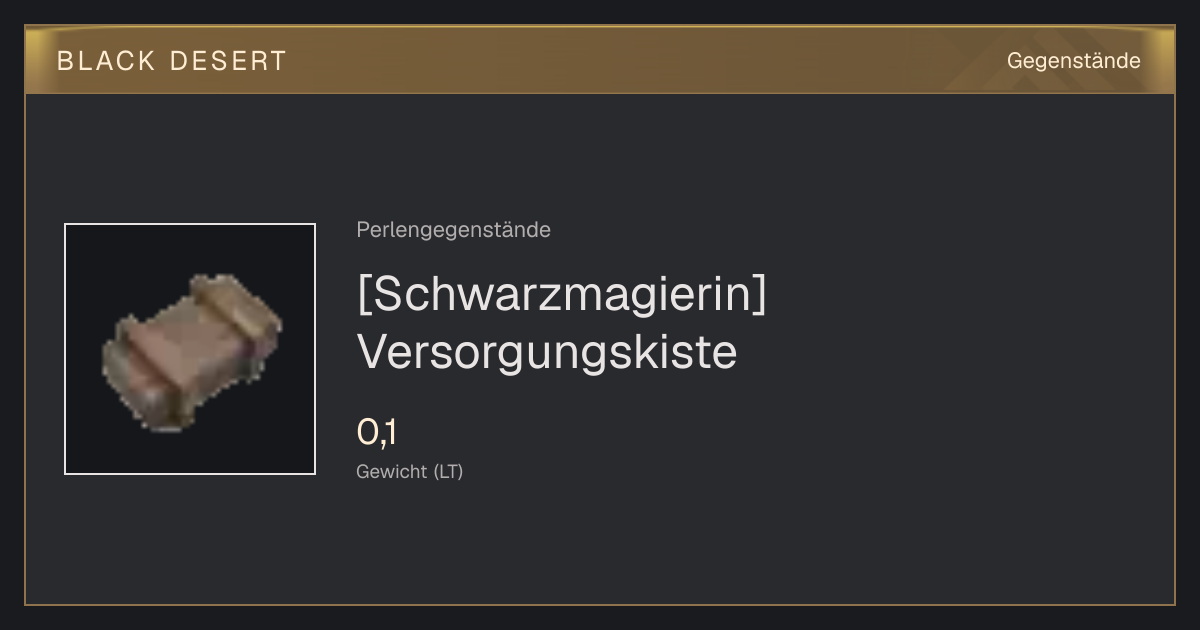The image size is (1200, 630).
Task: Select the Perlengegenstände category label
Action: tap(453, 230)
